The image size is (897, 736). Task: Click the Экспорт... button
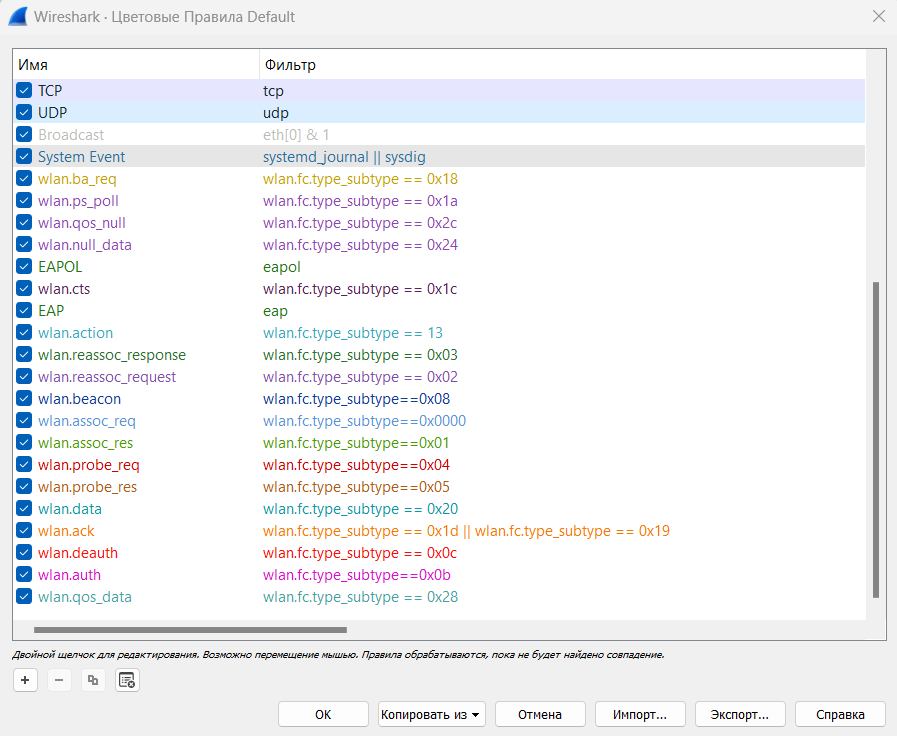tap(740, 714)
